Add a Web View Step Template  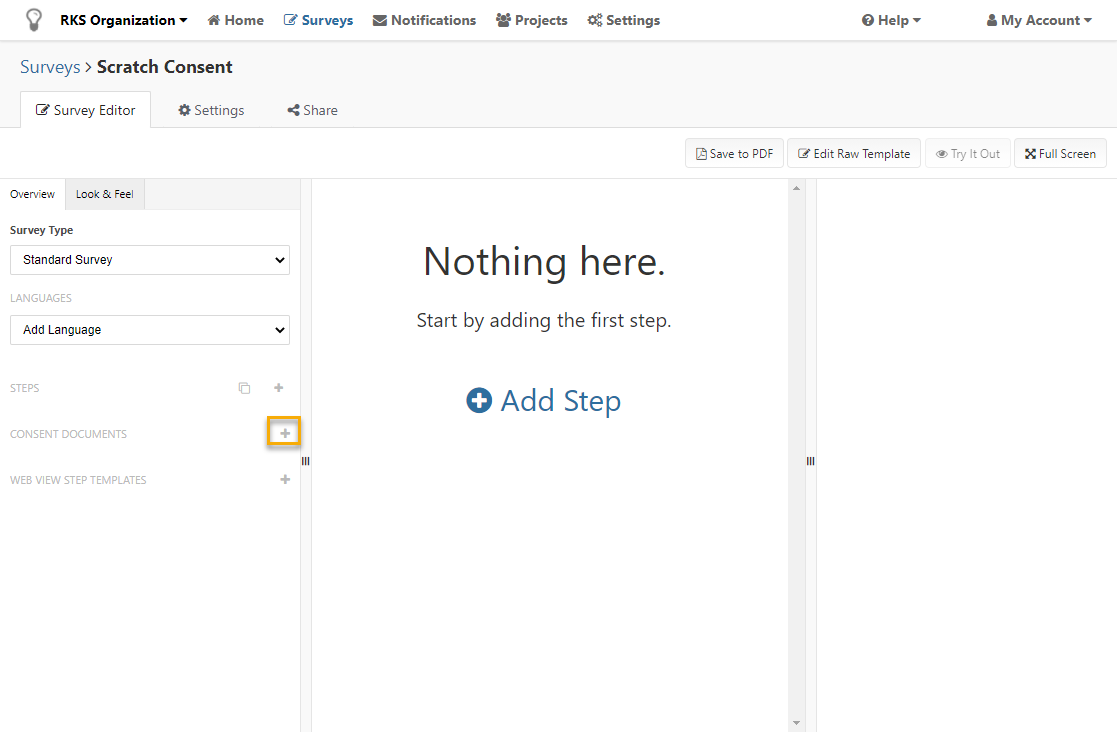[285, 480]
